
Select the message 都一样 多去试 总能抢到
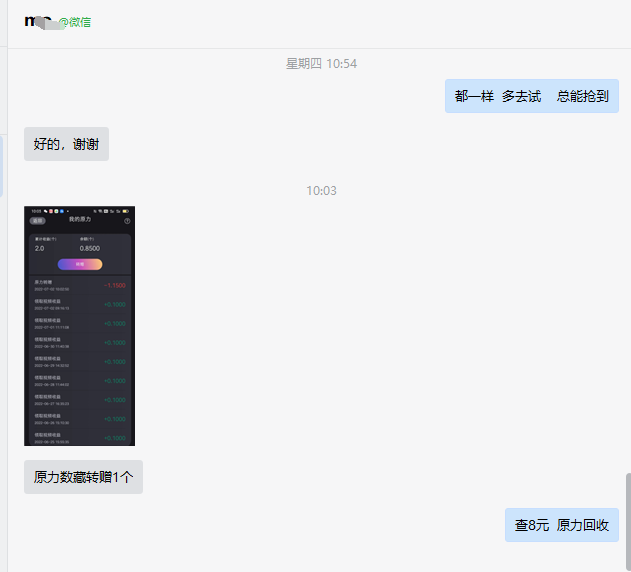(x=531, y=96)
